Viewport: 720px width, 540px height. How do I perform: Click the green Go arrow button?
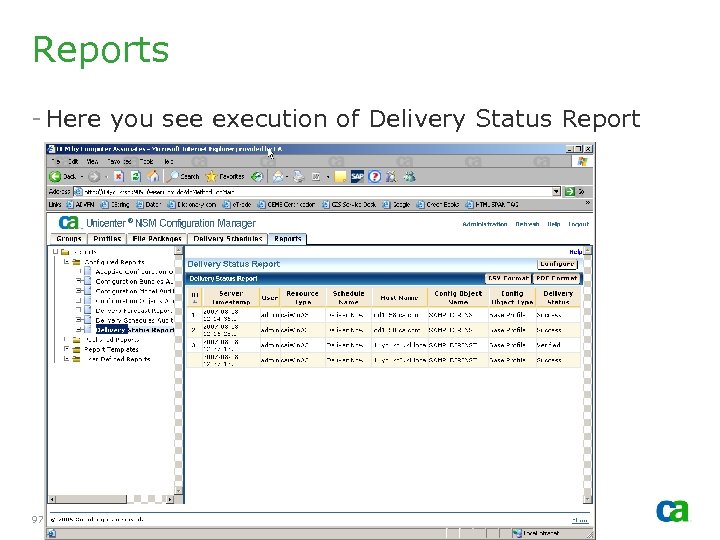tap(570, 191)
